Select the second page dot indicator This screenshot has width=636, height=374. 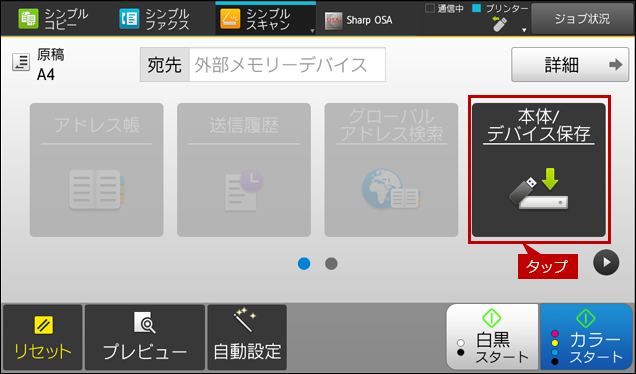point(331,264)
